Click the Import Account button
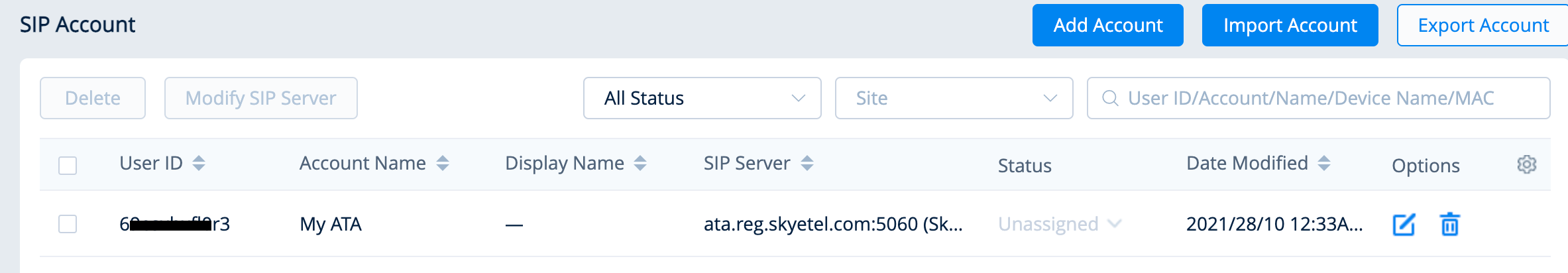 pos(1290,25)
